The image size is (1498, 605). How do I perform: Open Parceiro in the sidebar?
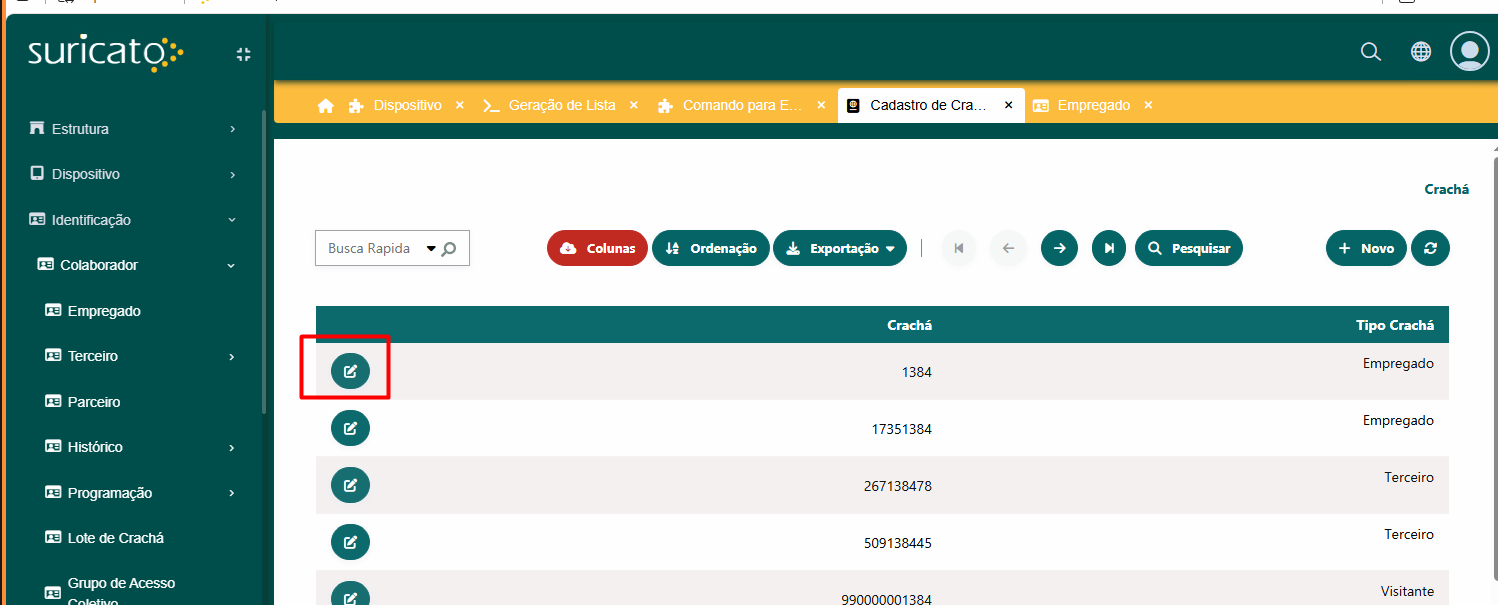click(x=94, y=402)
